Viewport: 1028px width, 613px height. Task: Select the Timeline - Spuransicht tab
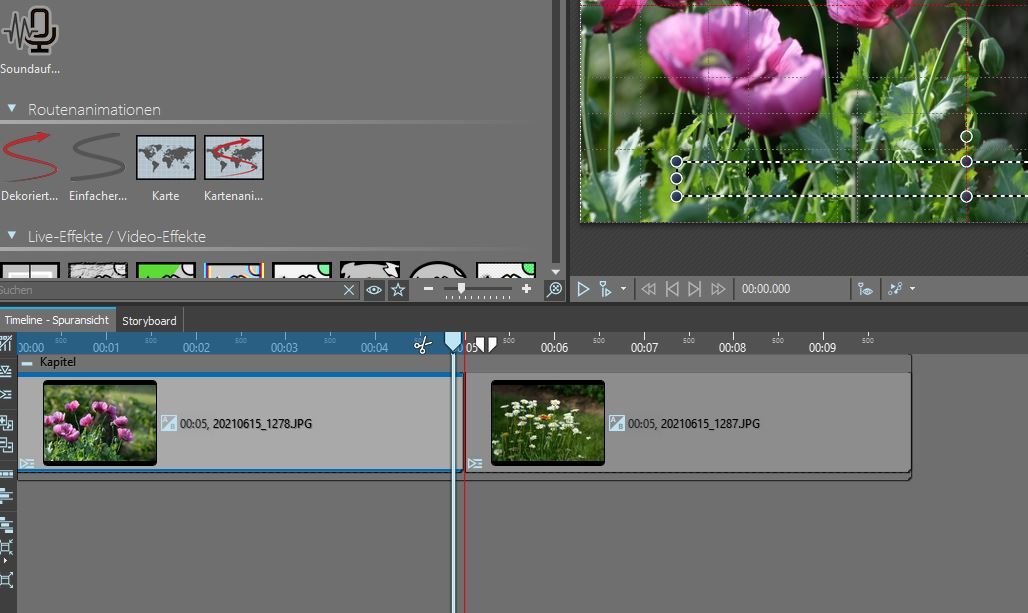coord(57,320)
